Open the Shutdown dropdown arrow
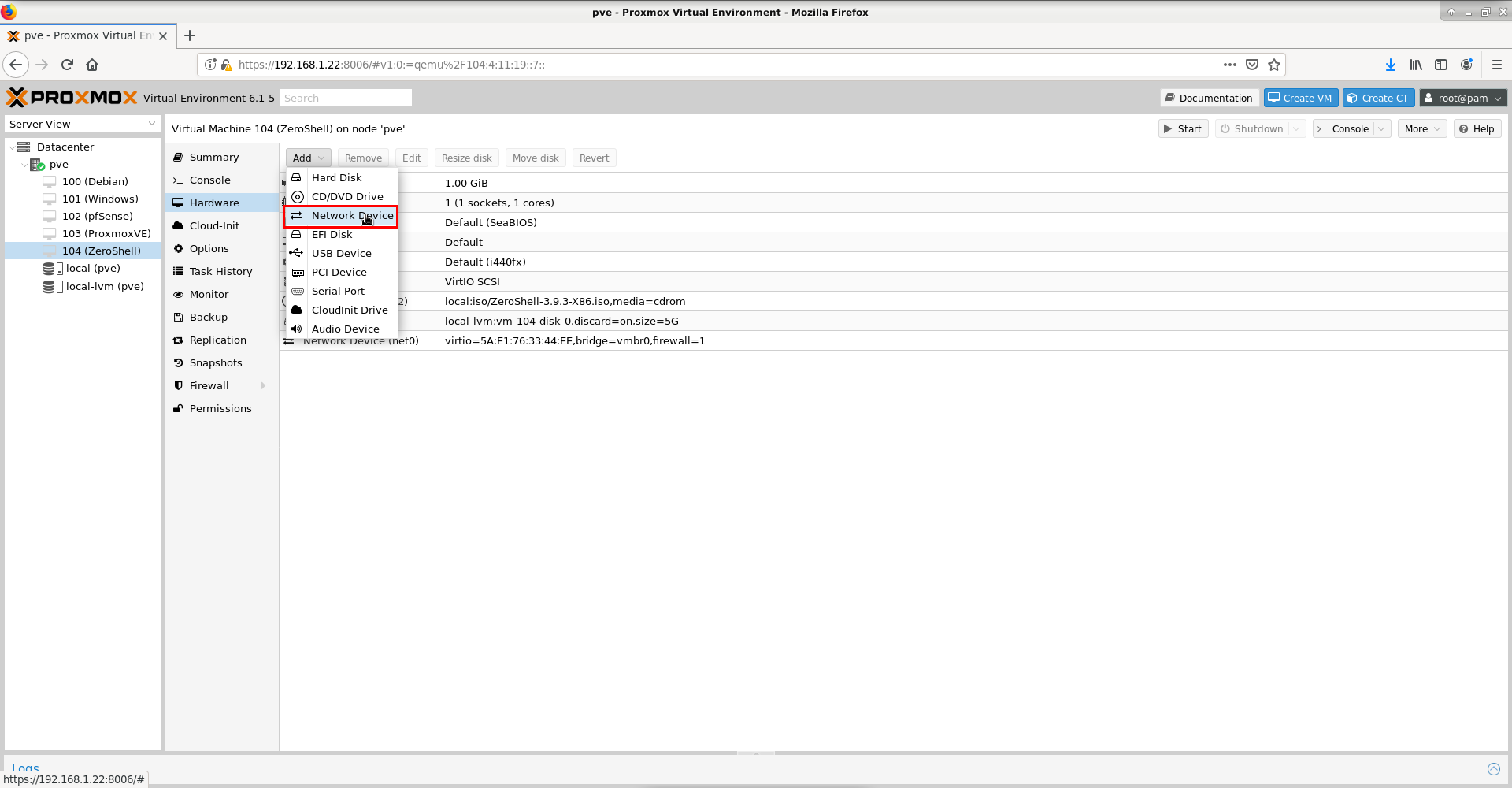1512x788 pixels. coord(1296,128)
